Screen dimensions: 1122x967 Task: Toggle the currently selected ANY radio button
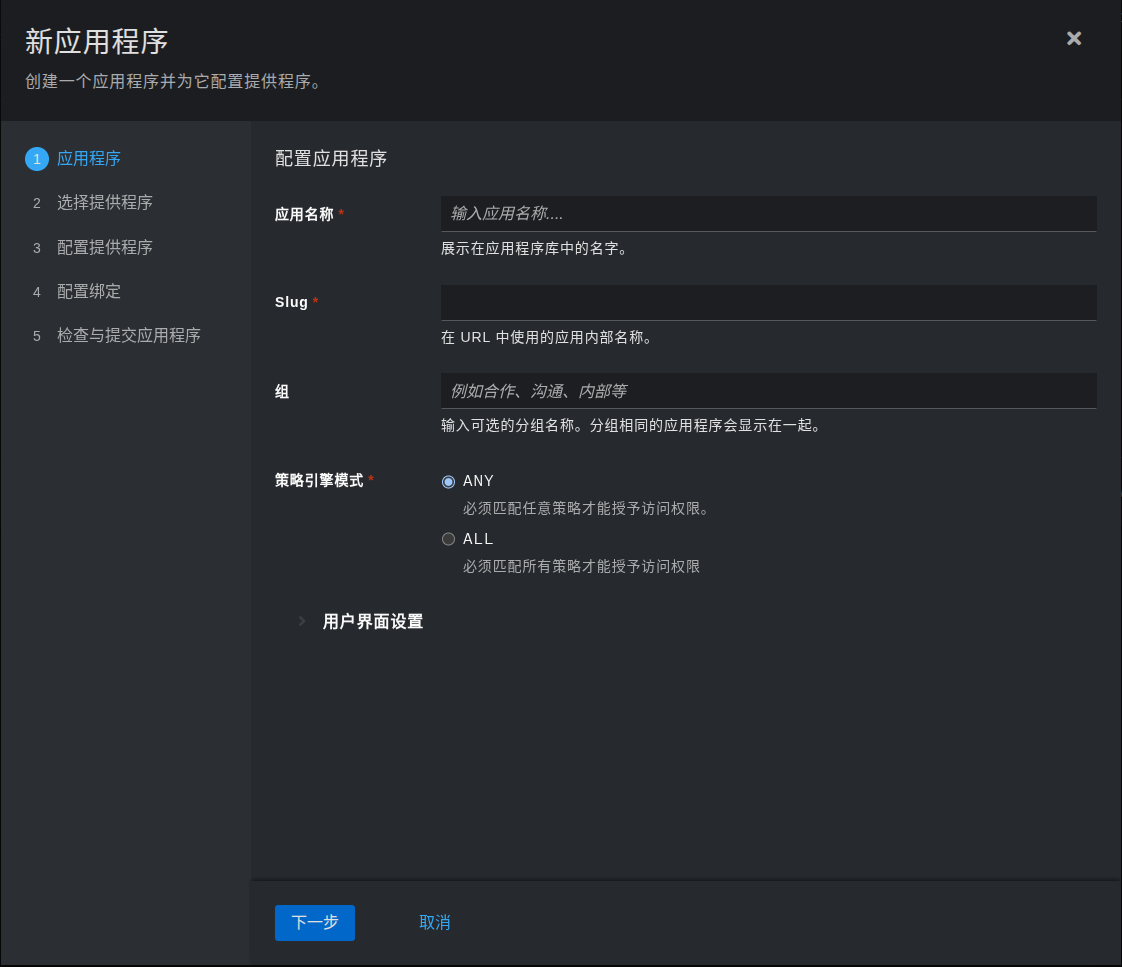click(448, 481)
